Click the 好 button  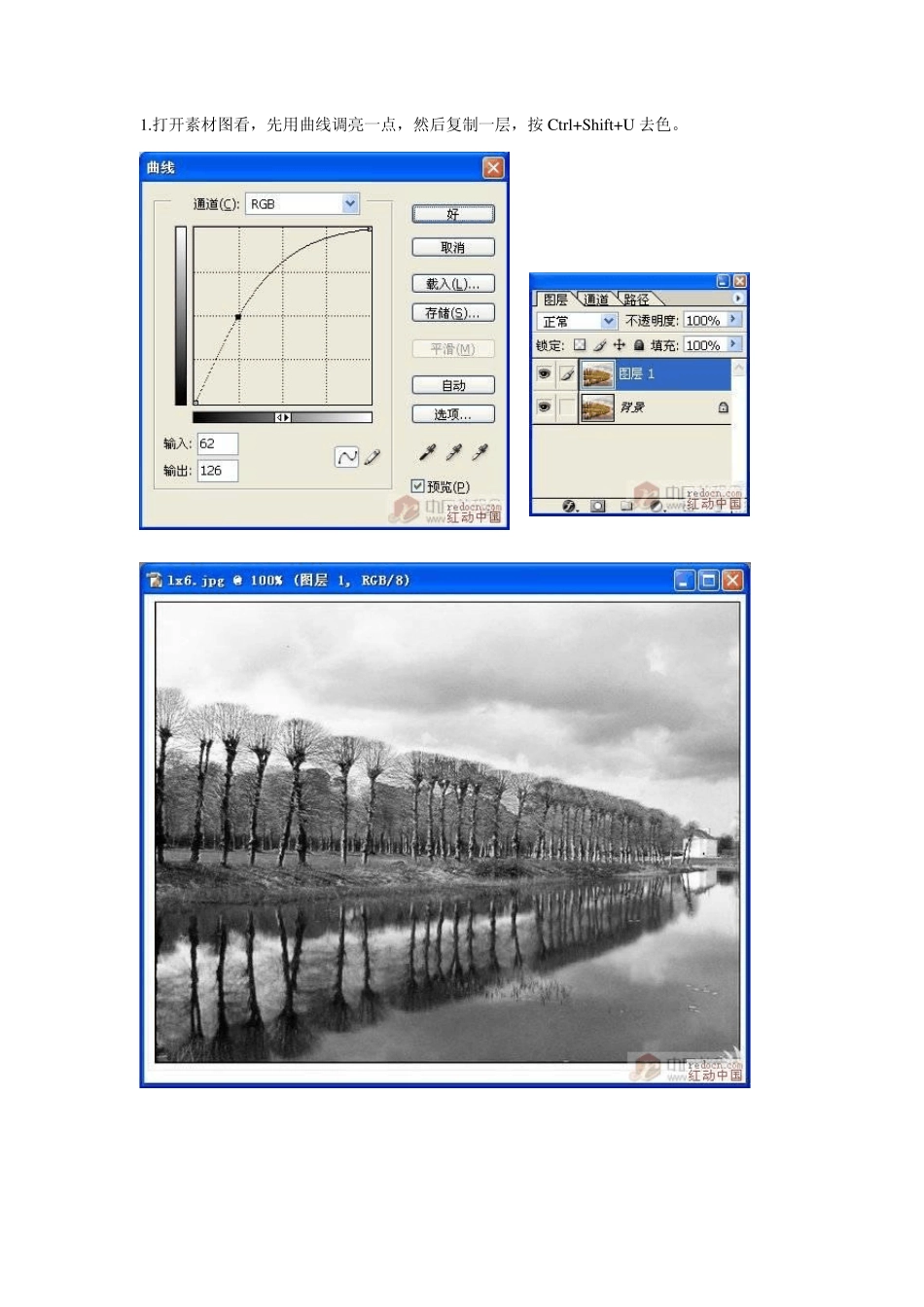tap(453, 214)
